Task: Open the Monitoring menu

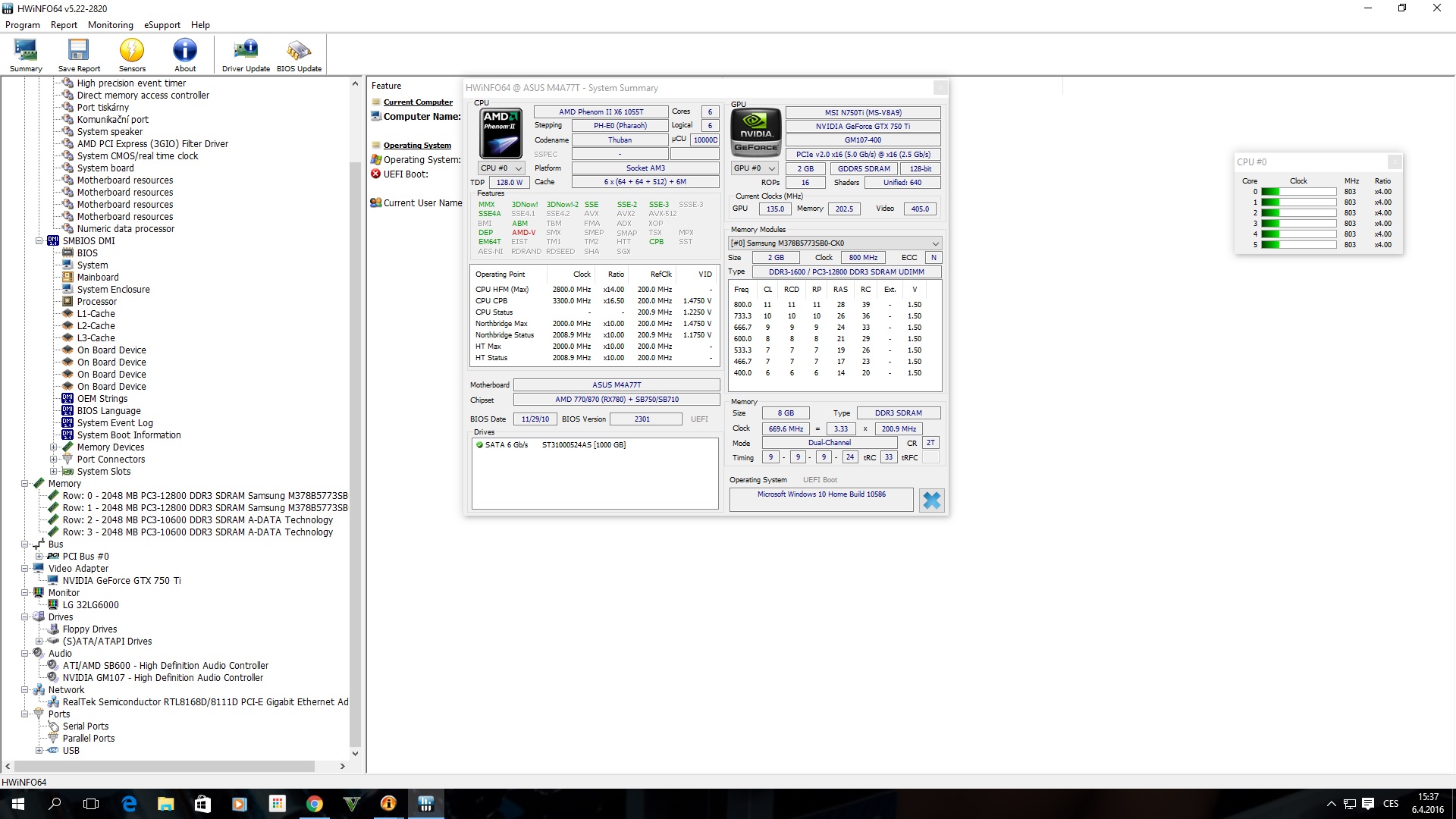Action: pyautogui.click(x=111, y=25)
